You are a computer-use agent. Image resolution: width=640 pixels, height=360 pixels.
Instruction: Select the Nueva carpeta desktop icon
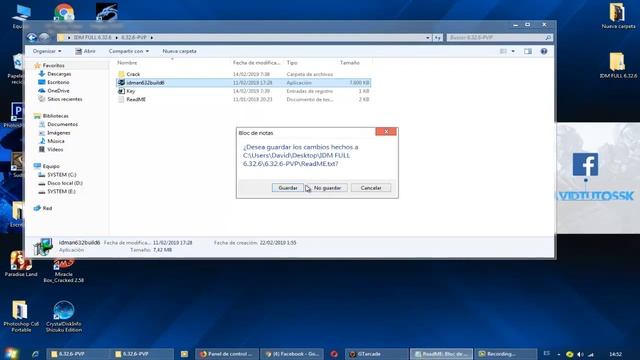coord(618,16)
